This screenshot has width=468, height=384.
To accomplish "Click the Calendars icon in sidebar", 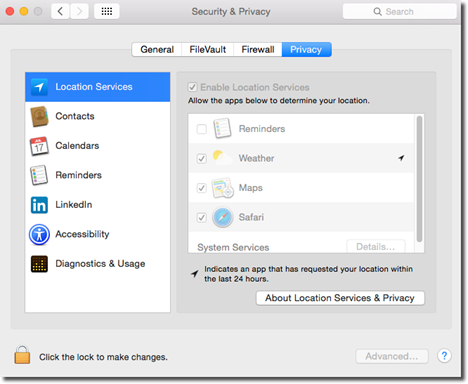I will pyautogui.click(x=39, y=146).
